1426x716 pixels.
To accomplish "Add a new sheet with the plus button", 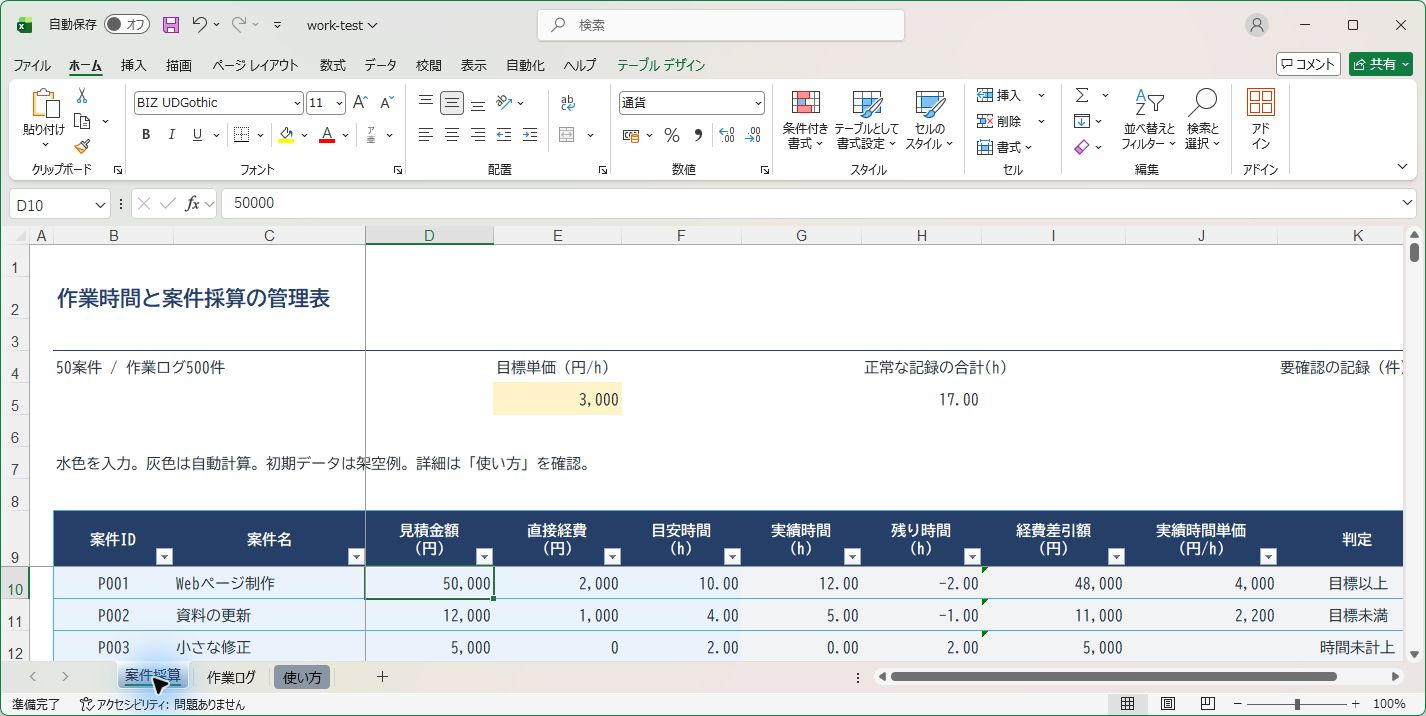I will (x=382, y=677).
